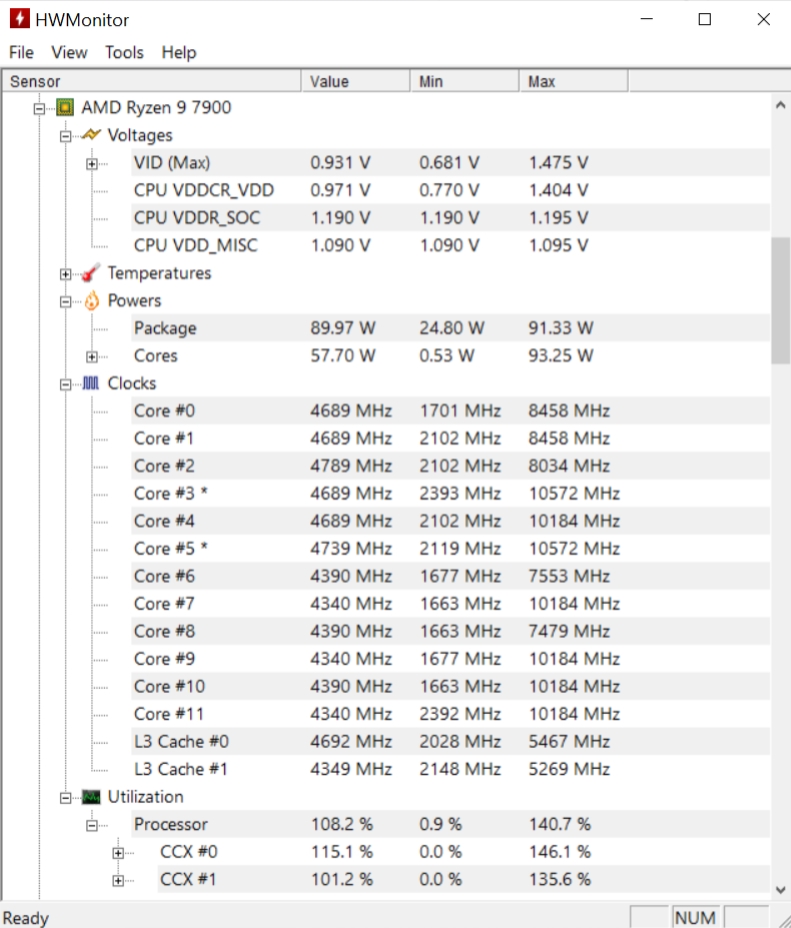
Task: Click the AMD Ryzen 9 7900 processor icon
Action: (67, 107)
